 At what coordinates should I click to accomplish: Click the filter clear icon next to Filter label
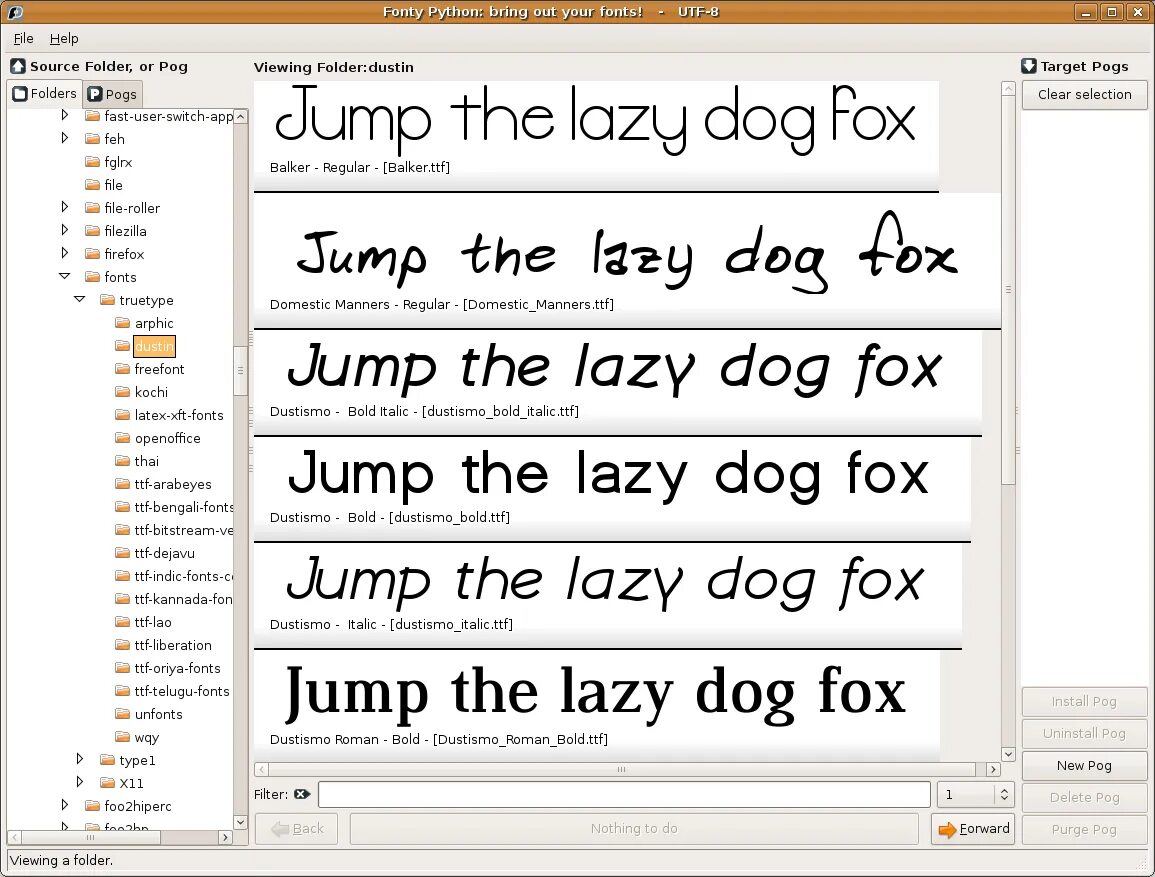click(x=301, y=794)
